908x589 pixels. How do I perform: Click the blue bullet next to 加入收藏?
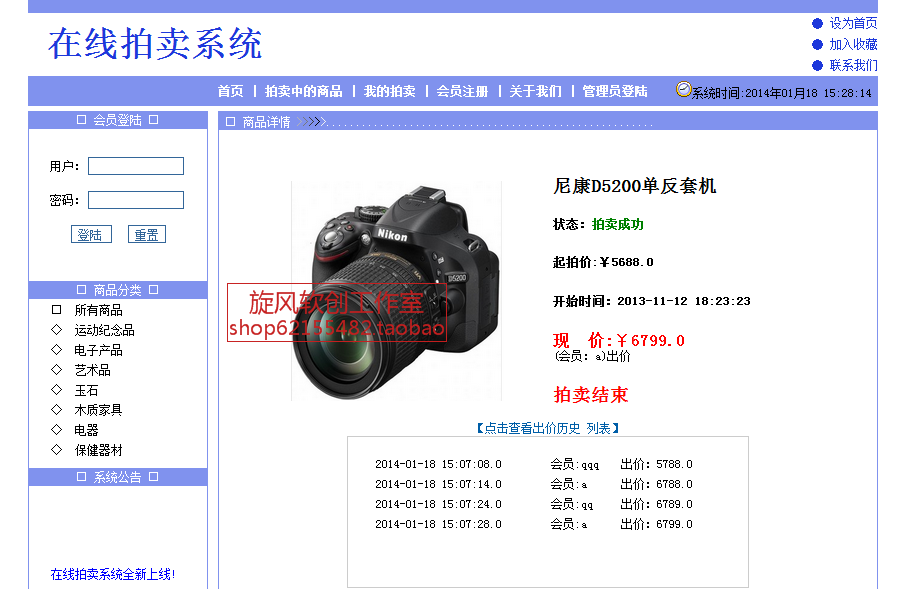817,44
